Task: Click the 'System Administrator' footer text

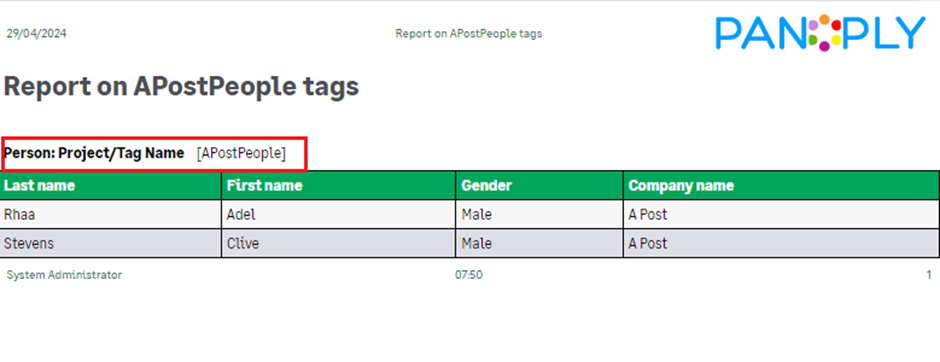Action: (64, 275)
